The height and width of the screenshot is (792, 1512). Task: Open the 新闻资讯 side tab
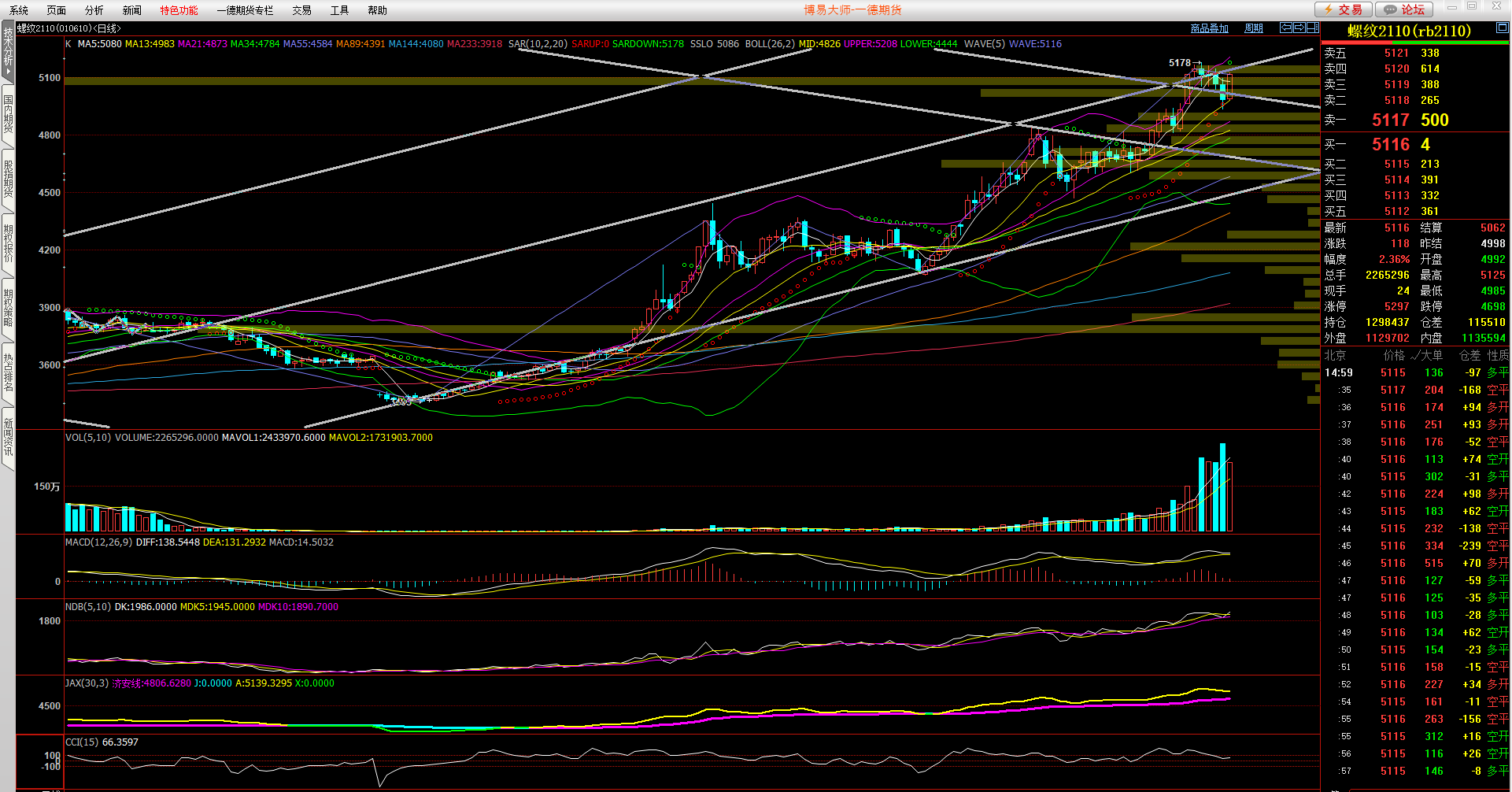click(8, 437)
